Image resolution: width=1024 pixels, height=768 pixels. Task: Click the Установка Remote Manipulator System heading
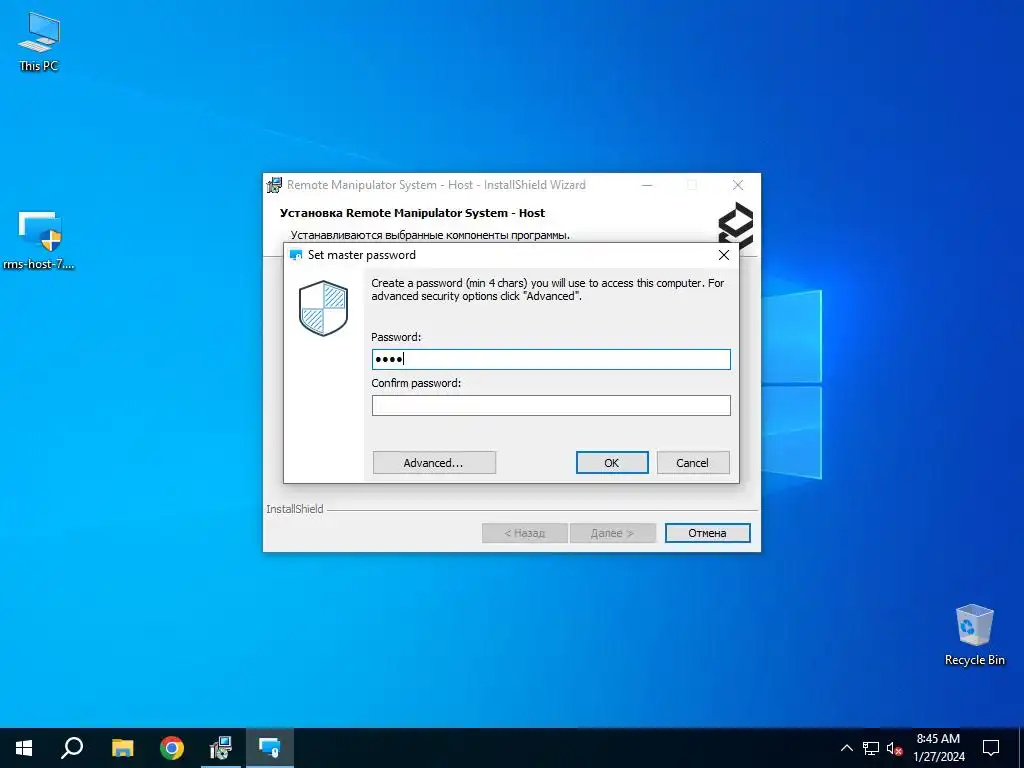coord(412,213)
